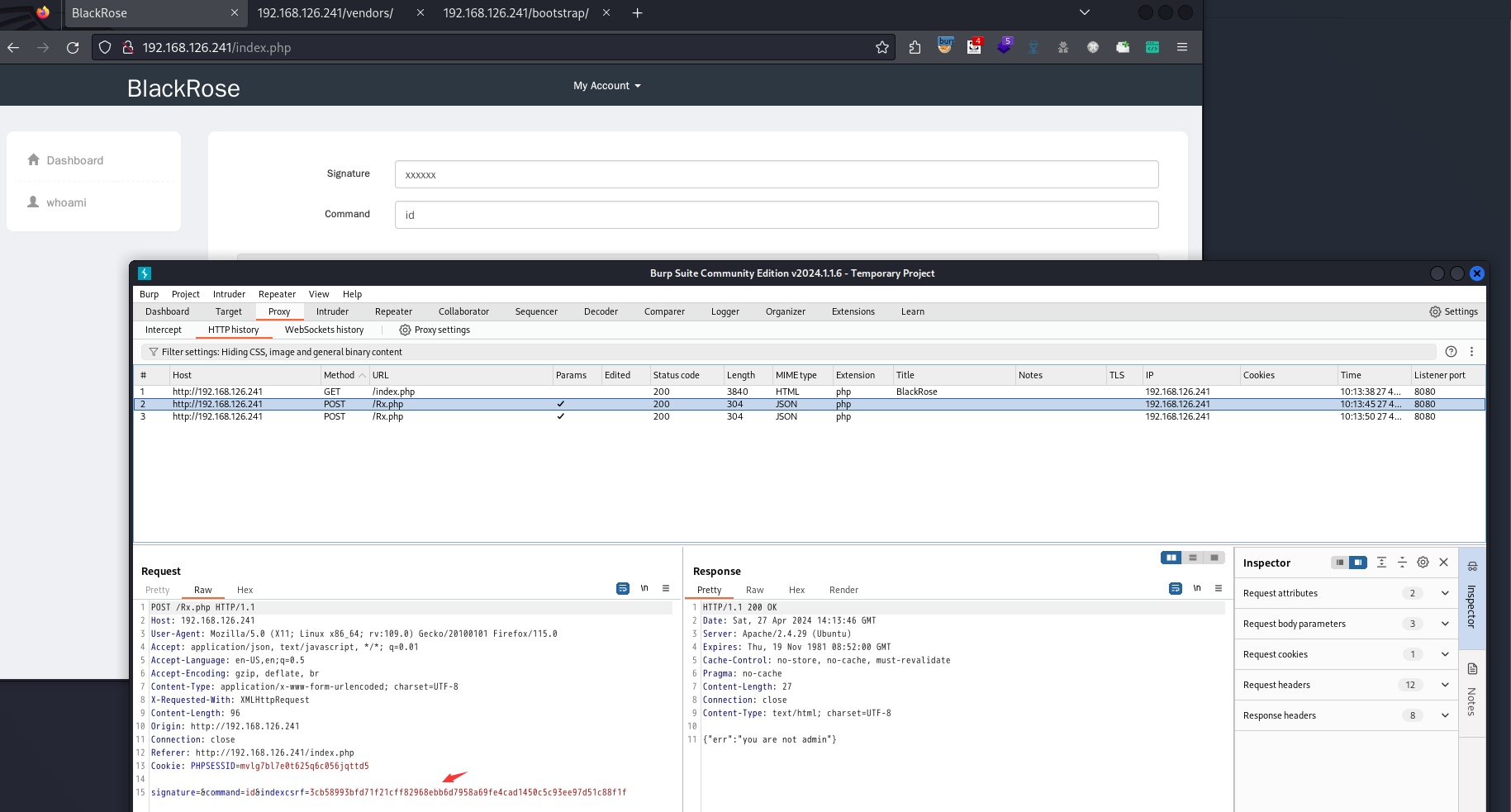Switch to the Intruder tool tab
The height and width of the screenshot is (812, 1511).
click(332, 311)
